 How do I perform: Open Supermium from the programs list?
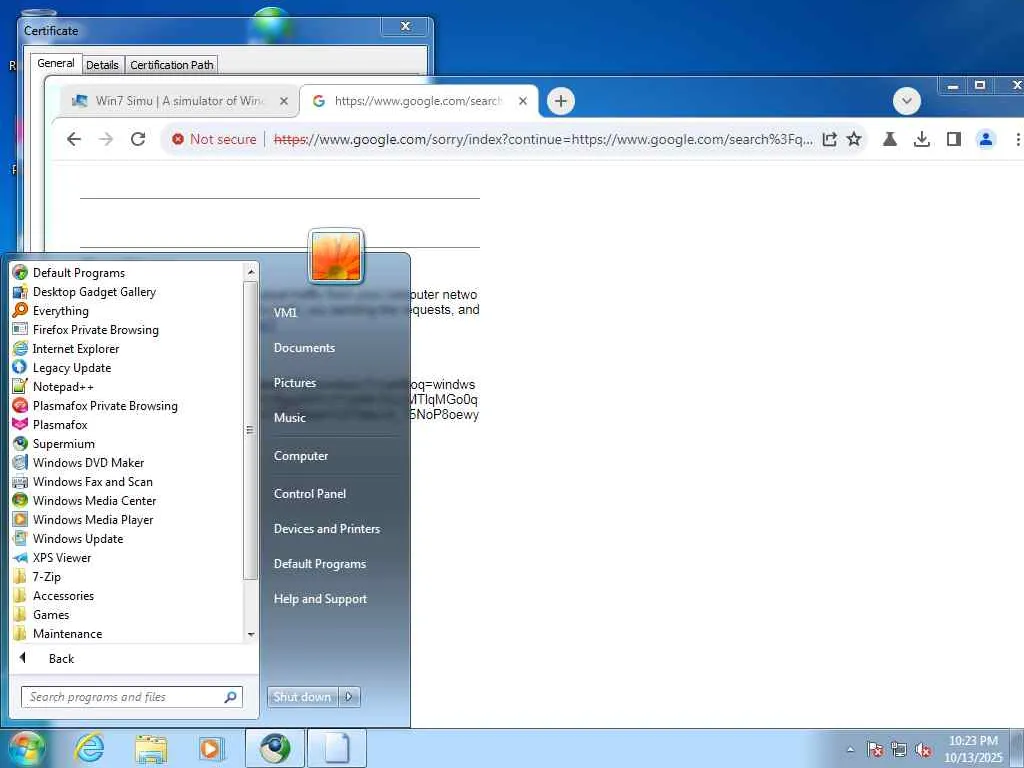[x=54, y=443]
